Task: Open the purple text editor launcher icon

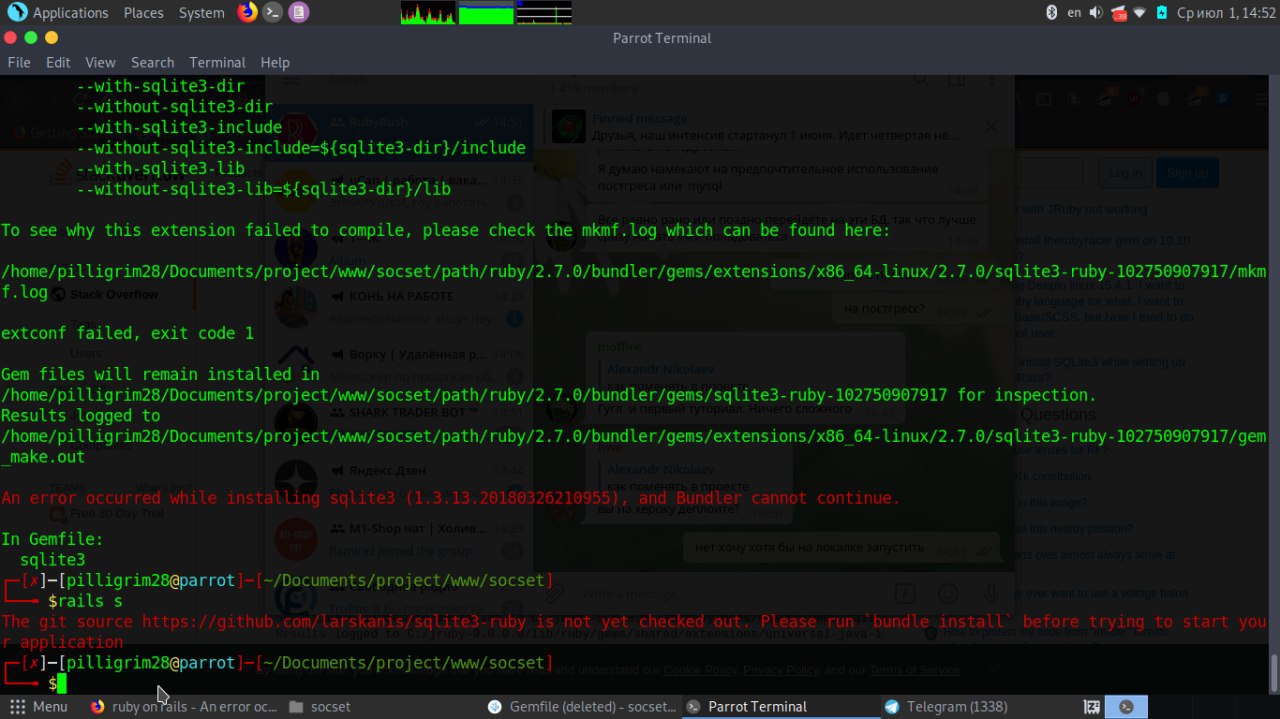Action: [x=298, y=12]
